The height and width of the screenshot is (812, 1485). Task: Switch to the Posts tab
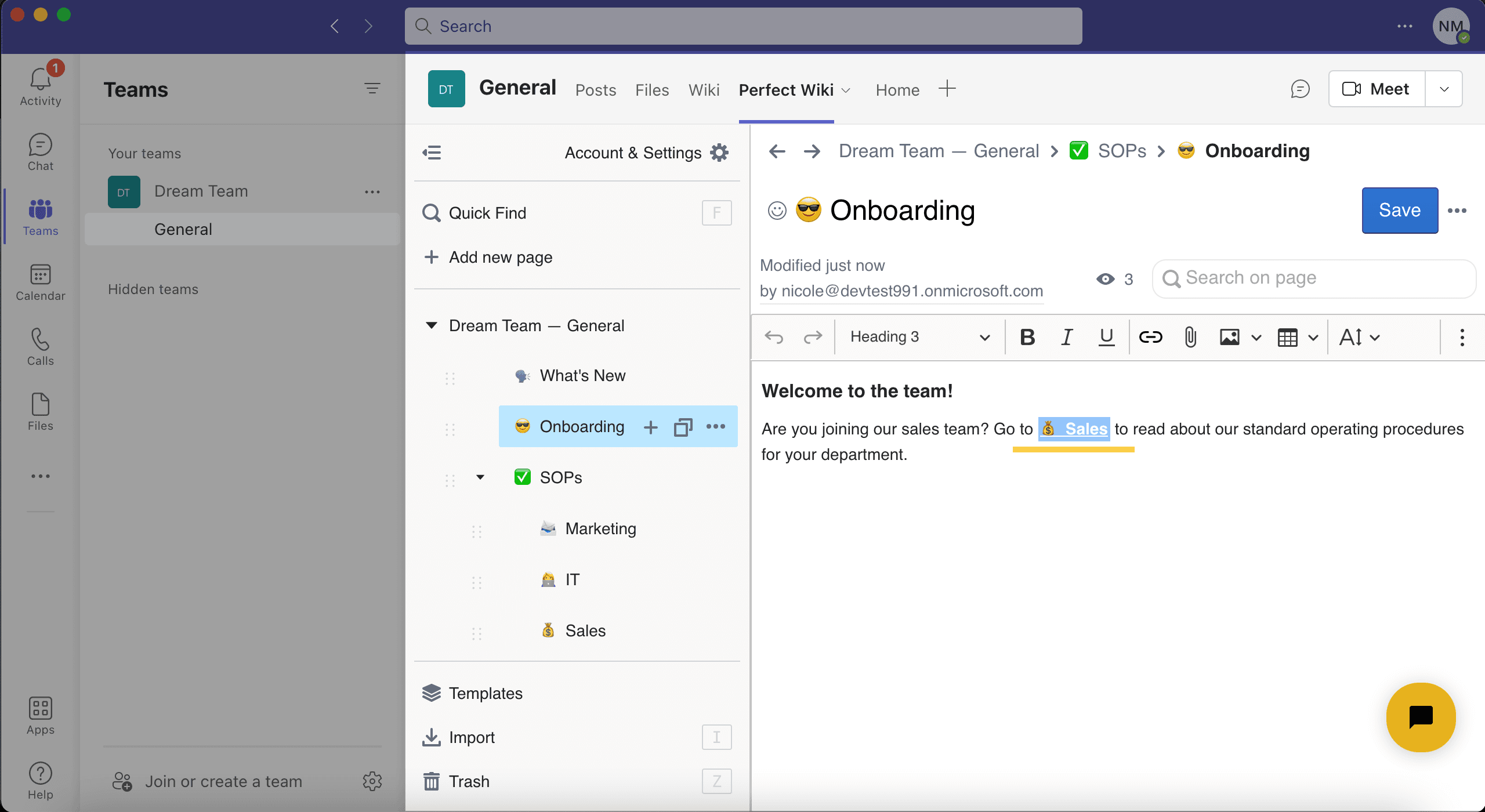point(596,90)
